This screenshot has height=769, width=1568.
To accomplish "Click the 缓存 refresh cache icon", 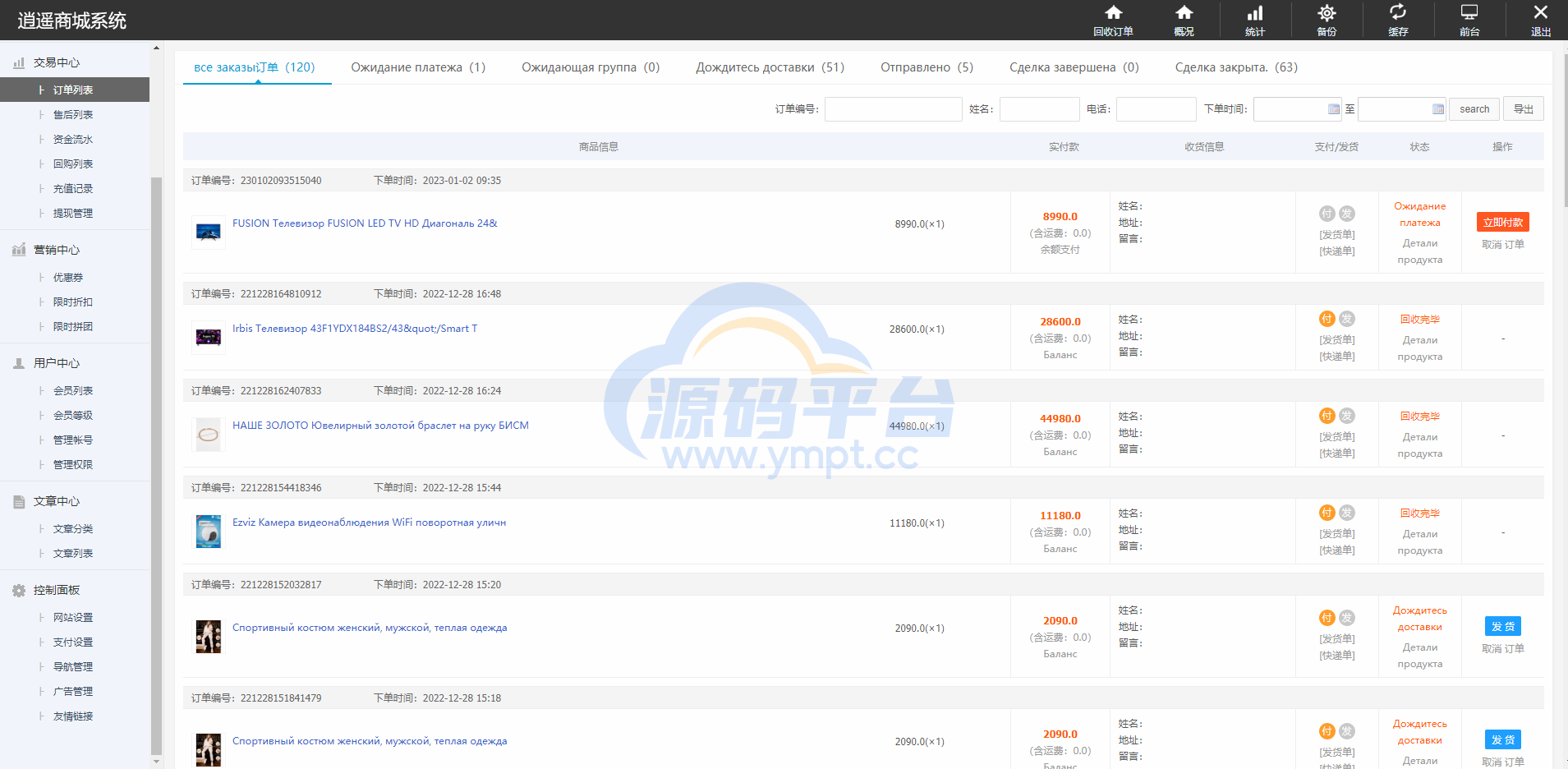I will pos(1398,12).
